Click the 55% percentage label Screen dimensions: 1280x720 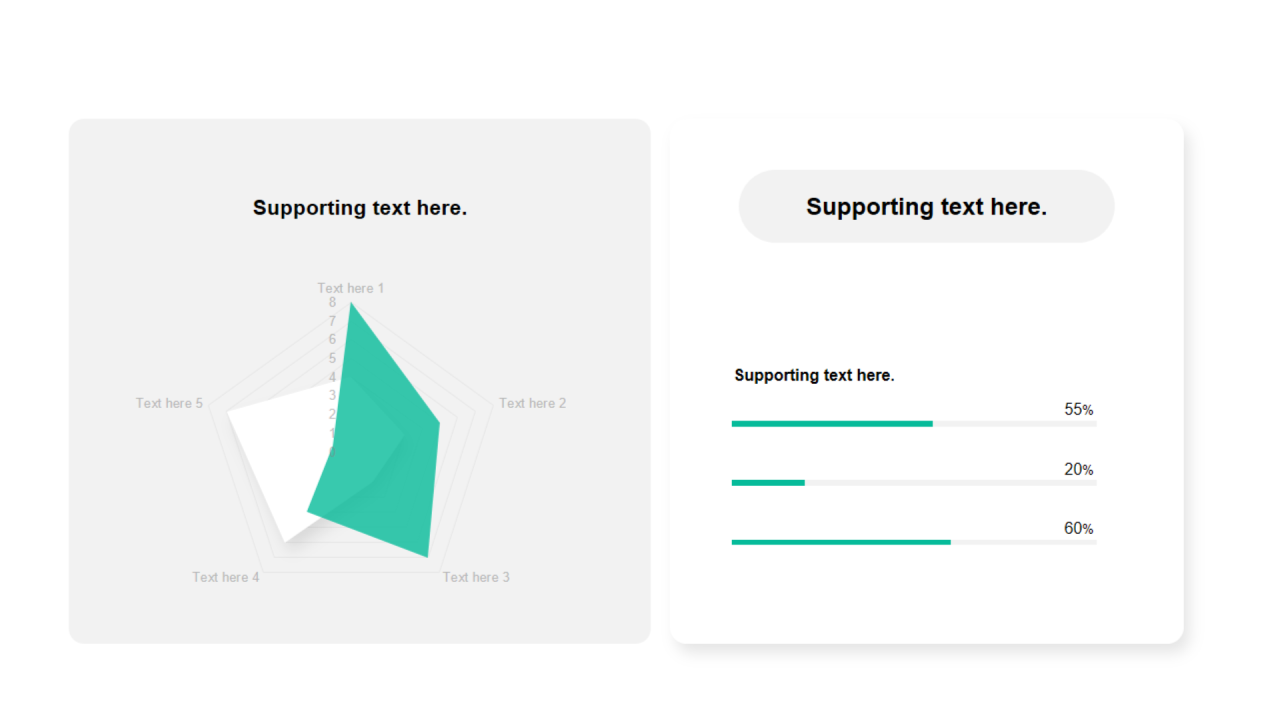[1078, 410]
